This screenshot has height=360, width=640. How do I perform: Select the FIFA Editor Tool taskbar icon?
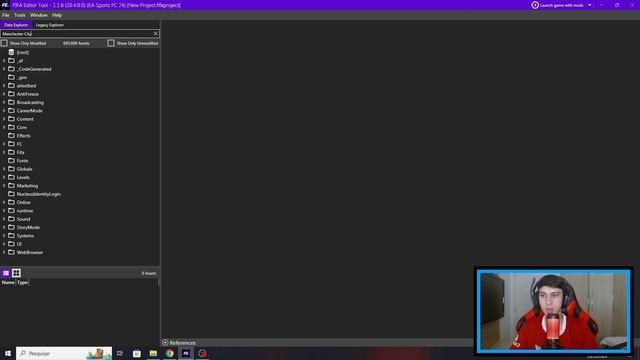pos(186,353)
